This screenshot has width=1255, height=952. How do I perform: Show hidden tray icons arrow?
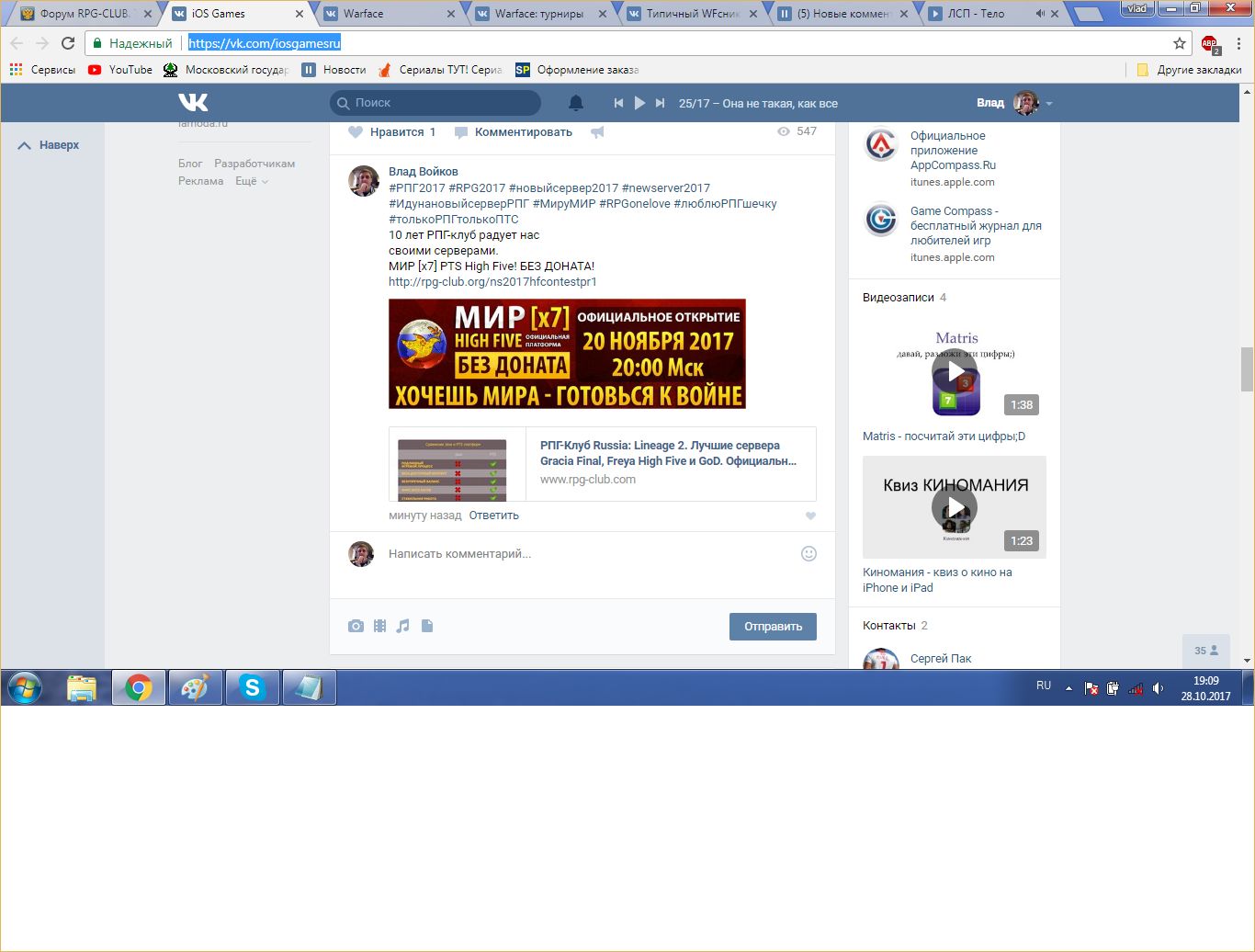pyautogui.click(x=1068, y=687)
